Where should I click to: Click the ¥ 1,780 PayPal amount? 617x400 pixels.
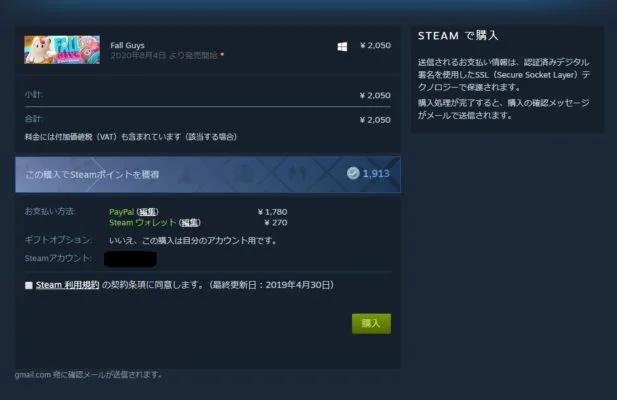(272, 212)
